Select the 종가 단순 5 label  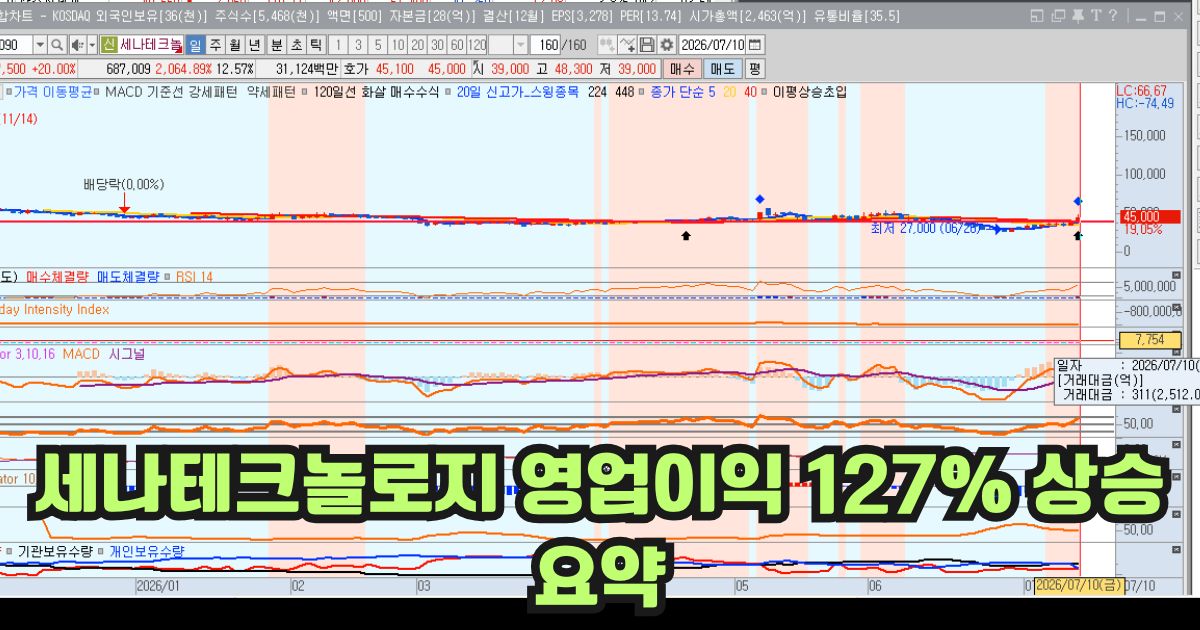point(684,90)
